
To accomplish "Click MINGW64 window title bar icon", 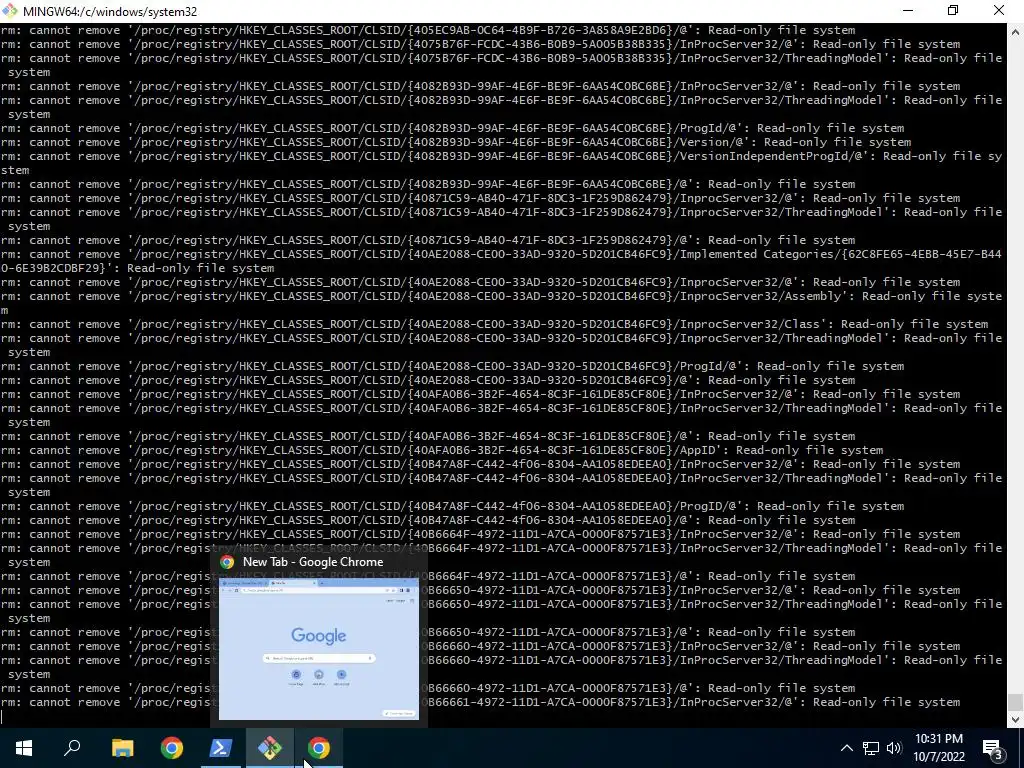I will (10, 10).
